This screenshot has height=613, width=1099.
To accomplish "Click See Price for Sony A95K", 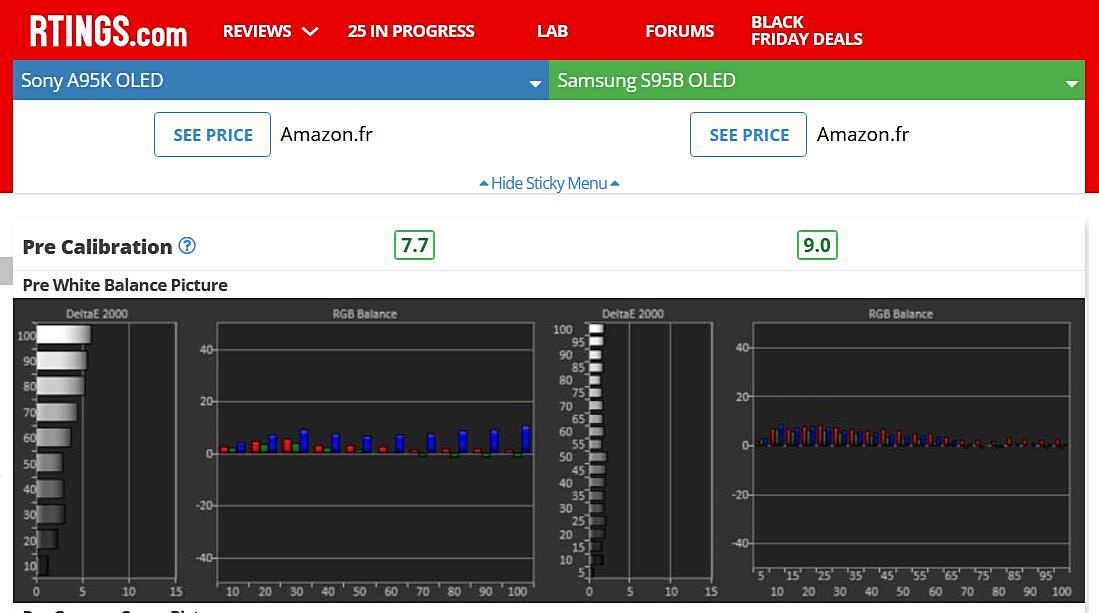I will [212, 135].
